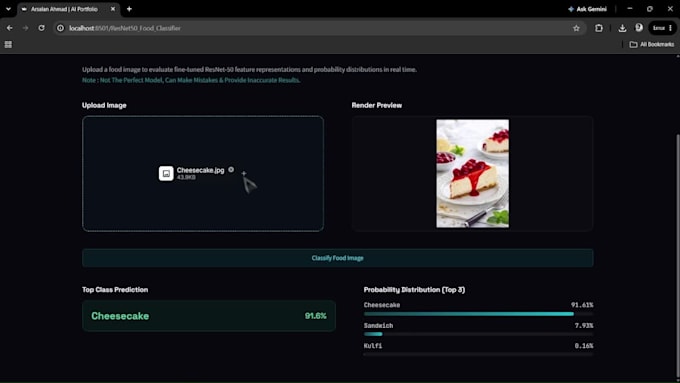This screenshot has width=680, height=383.
Task: Open the All Bookmarks folder
Action: pos(652,44)
